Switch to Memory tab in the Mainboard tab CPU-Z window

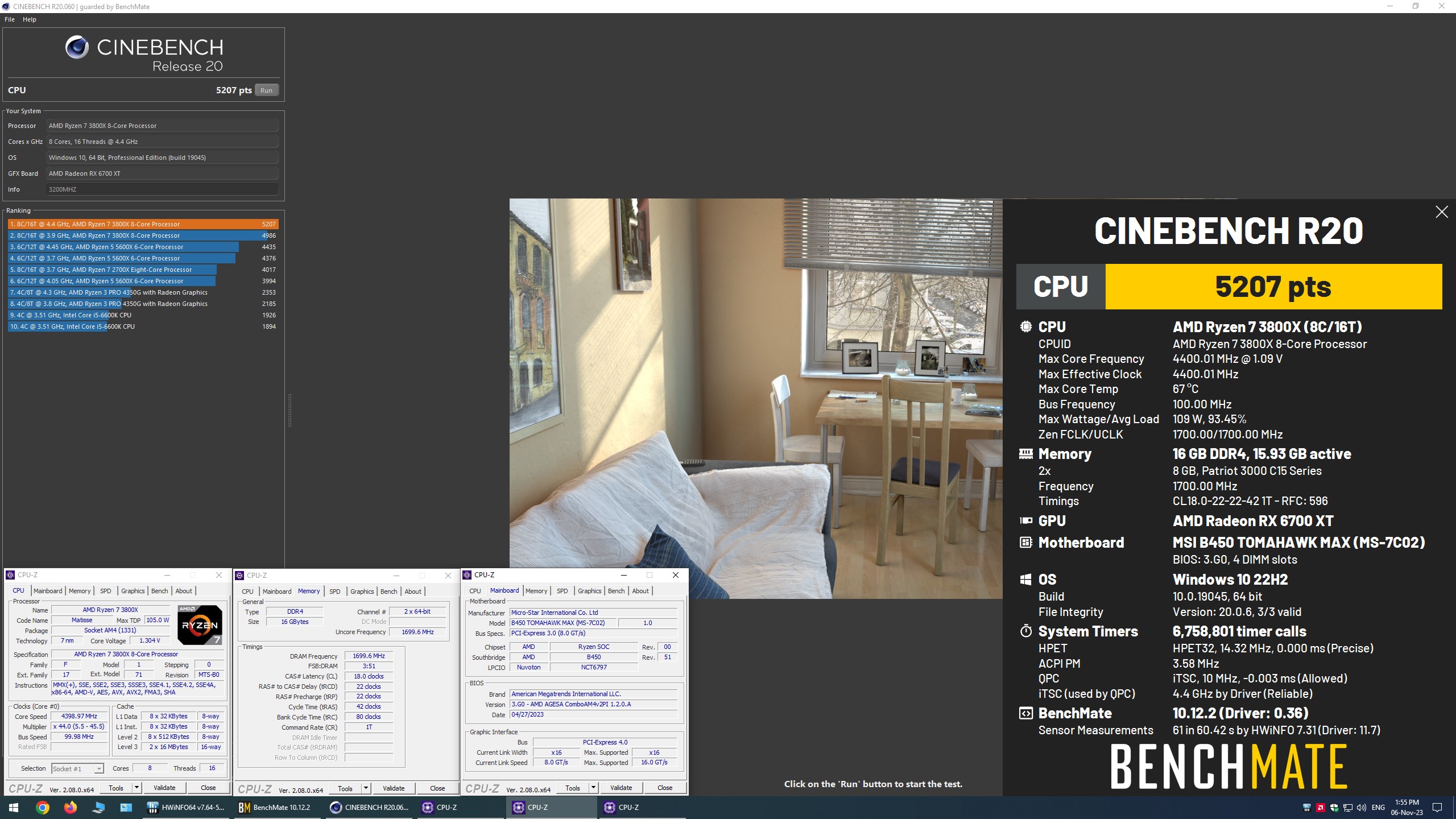536,591
